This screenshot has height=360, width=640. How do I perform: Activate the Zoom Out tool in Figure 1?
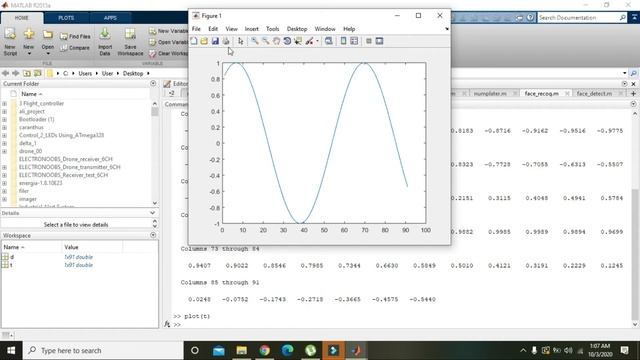click(265, 41)
